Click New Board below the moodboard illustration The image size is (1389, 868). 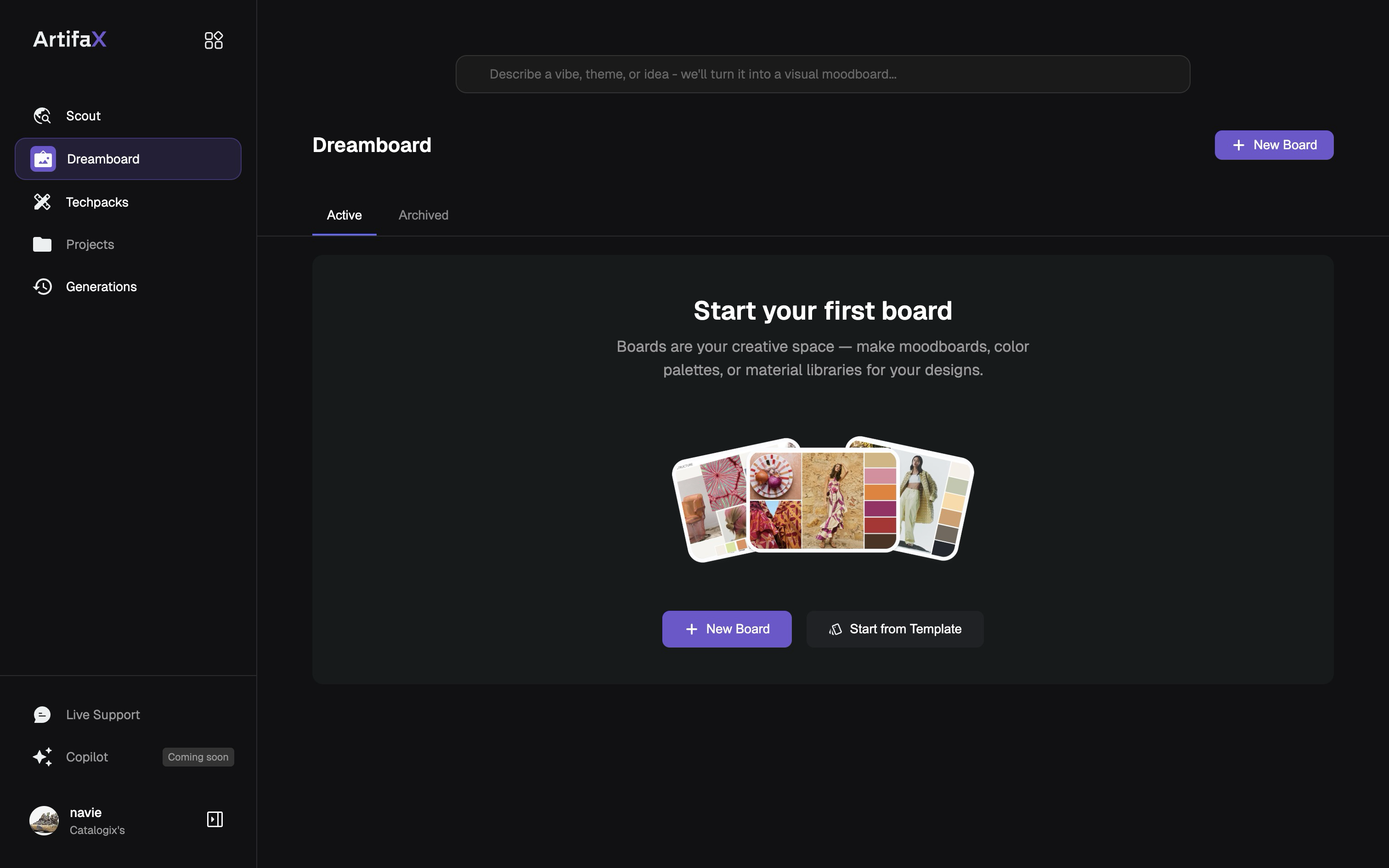pyautogui.click(x=727, y=629)
